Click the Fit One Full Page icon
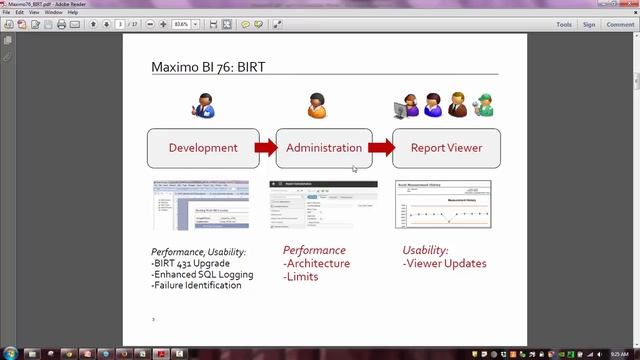The height and width of the screenshot is (360, 640). [227, 24]
